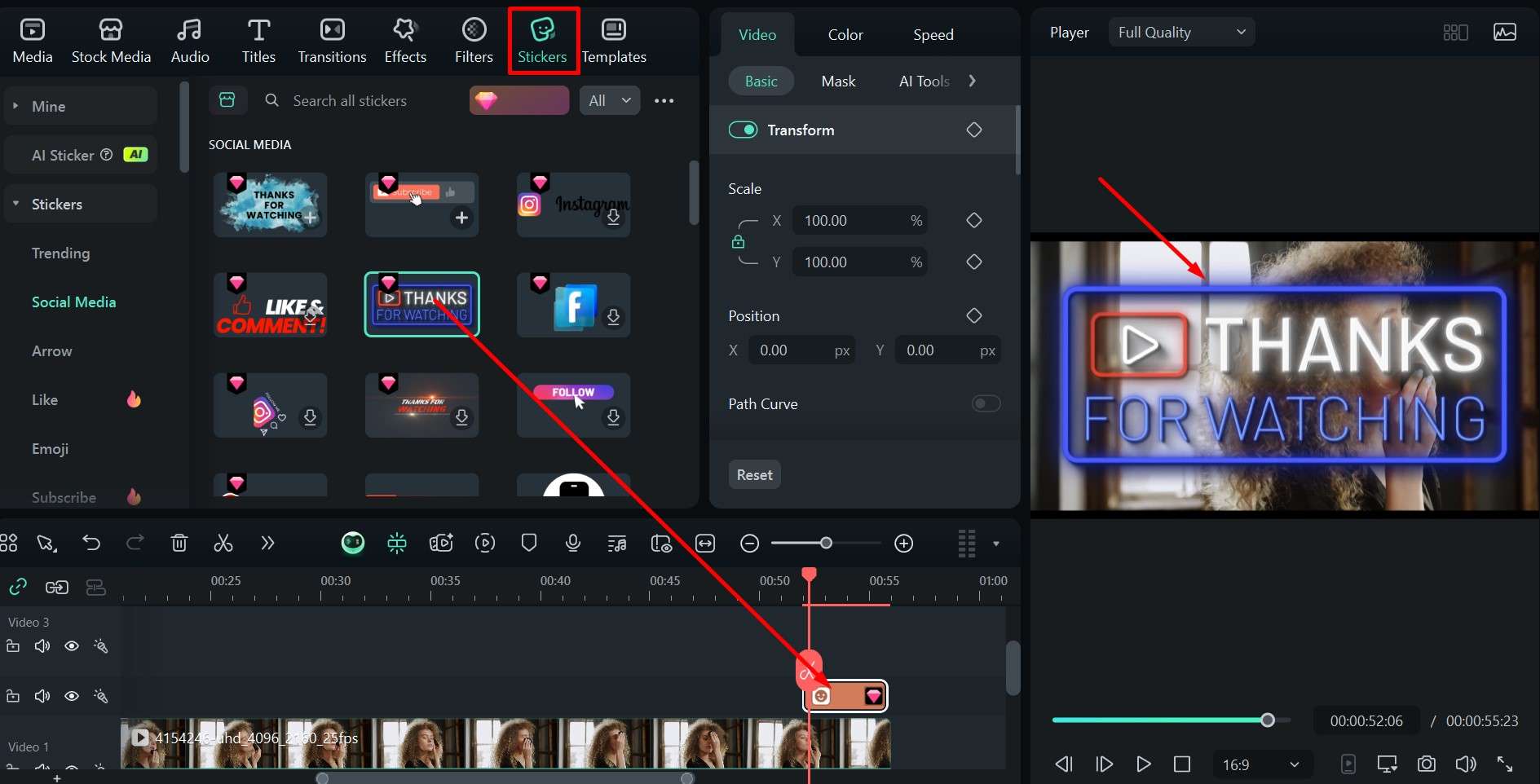Click the player playback progress slider
This screenshot has height=784, width=1540.
tap(1171, 720)
